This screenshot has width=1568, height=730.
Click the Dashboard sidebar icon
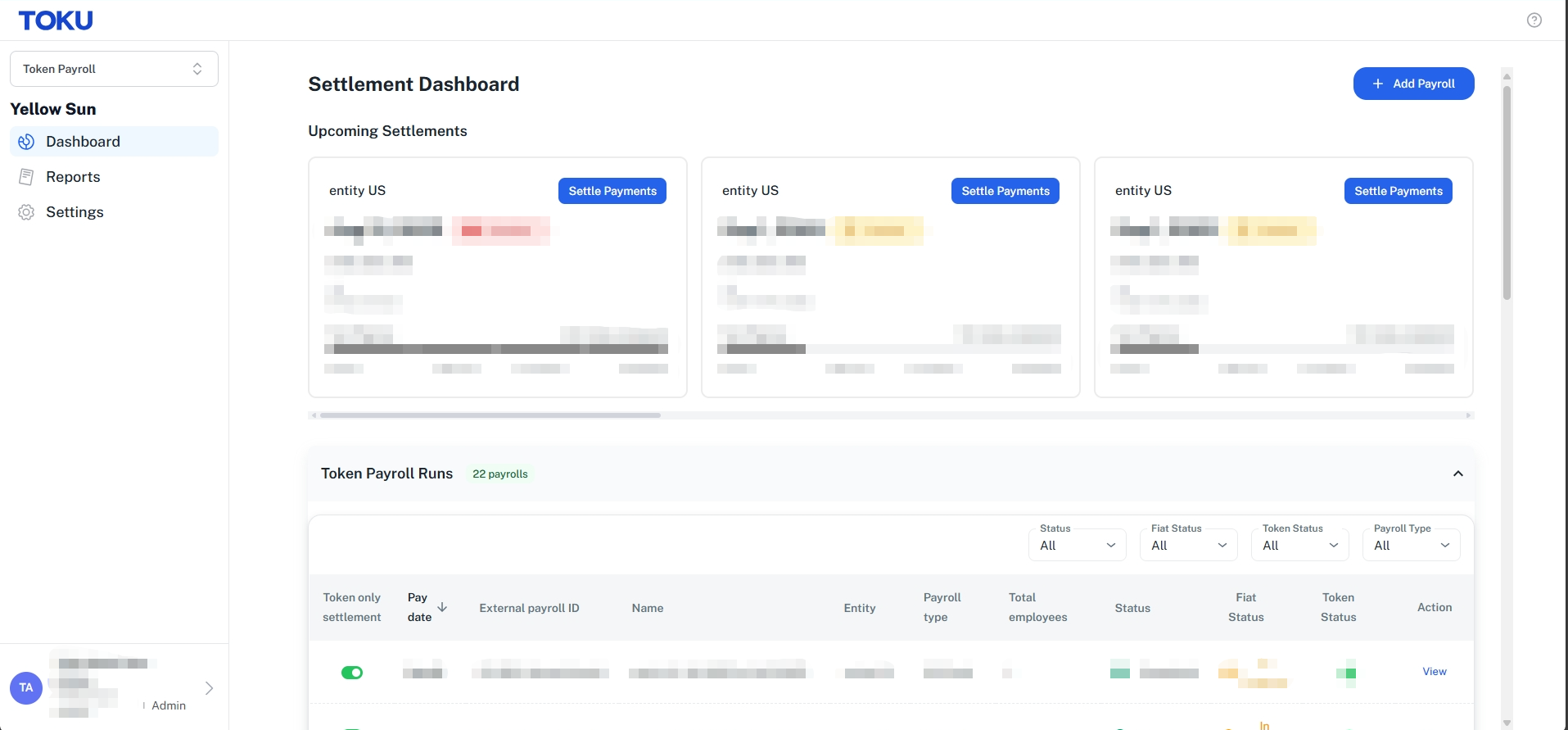pyautogui.click(x=26, y=142)
